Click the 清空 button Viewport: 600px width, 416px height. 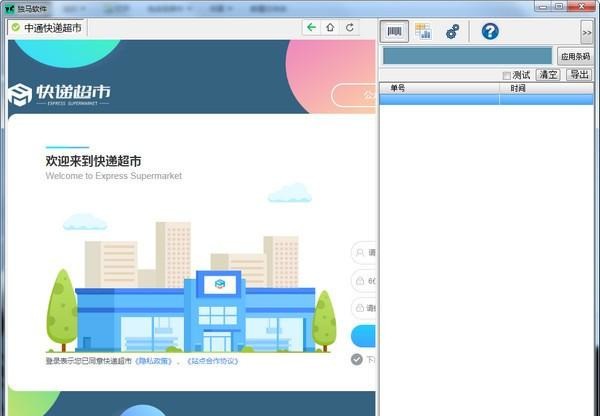coord(548,75)
